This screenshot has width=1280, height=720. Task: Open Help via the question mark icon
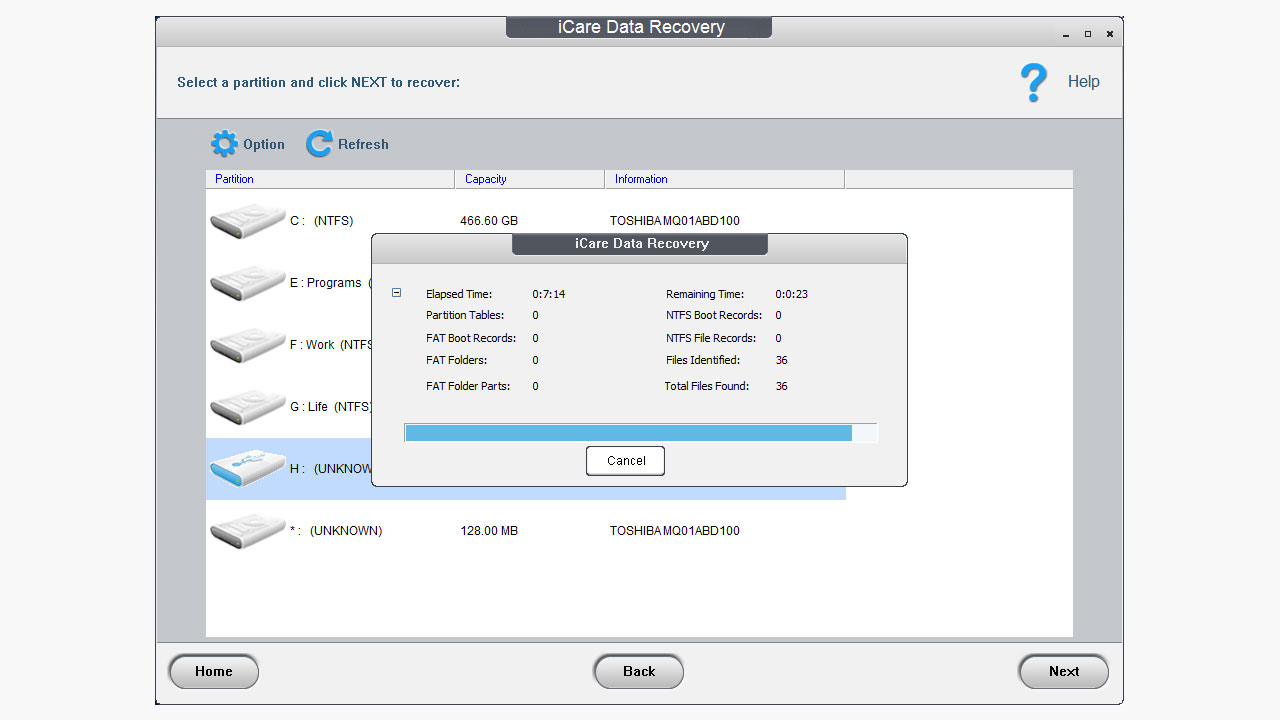[1033, 82]
